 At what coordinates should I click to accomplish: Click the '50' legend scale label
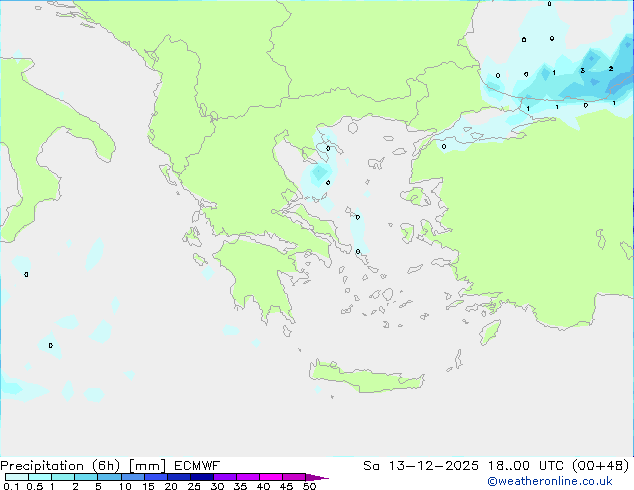[x=309, y=486]
